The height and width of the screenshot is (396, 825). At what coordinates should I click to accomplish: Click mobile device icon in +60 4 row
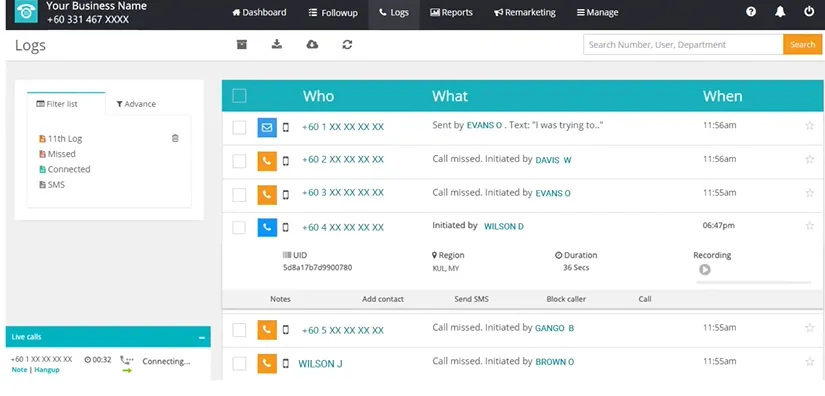click(x=286, y=227)
